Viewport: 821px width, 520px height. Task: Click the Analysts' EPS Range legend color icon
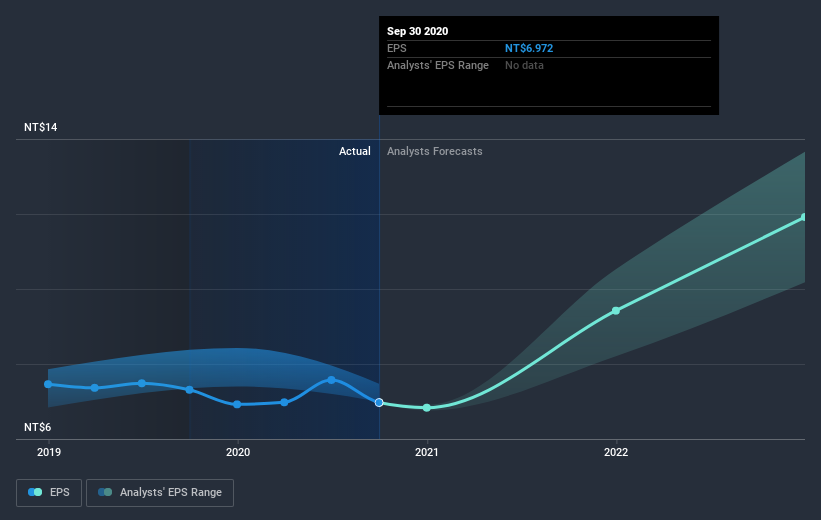[x=105, y=492]
